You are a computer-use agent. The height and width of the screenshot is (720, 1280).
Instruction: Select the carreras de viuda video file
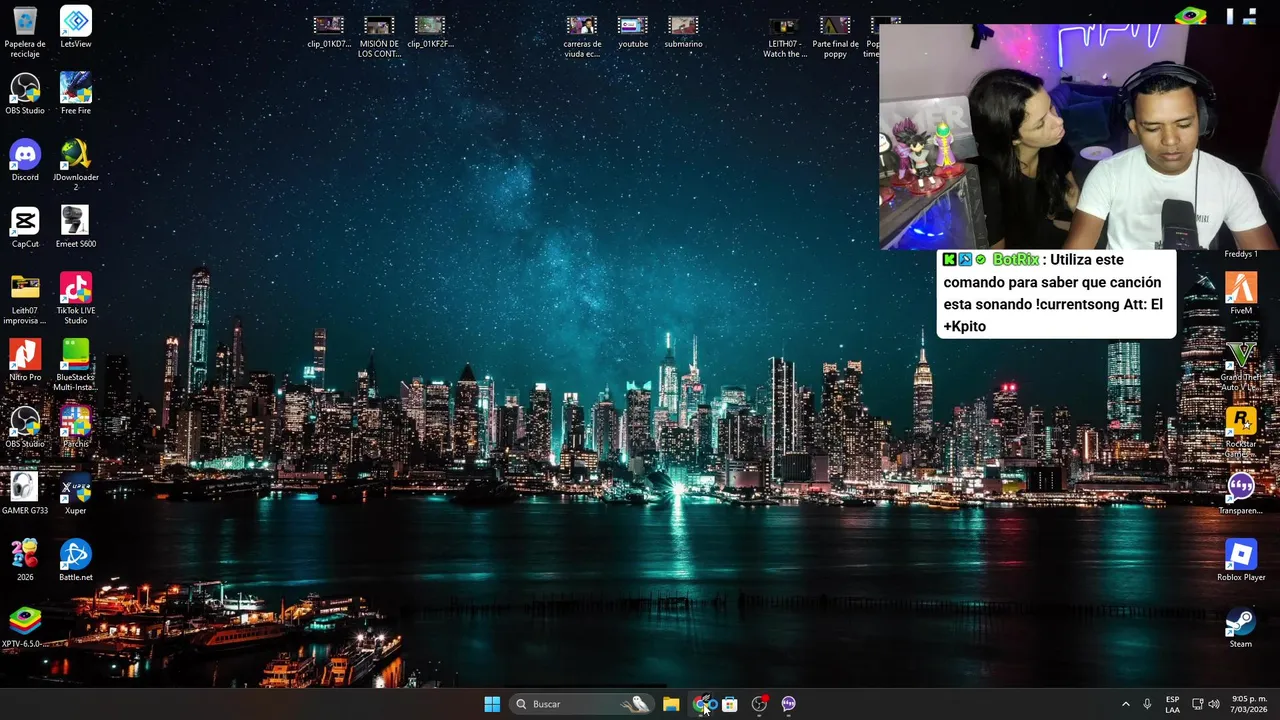coord(582,36)
